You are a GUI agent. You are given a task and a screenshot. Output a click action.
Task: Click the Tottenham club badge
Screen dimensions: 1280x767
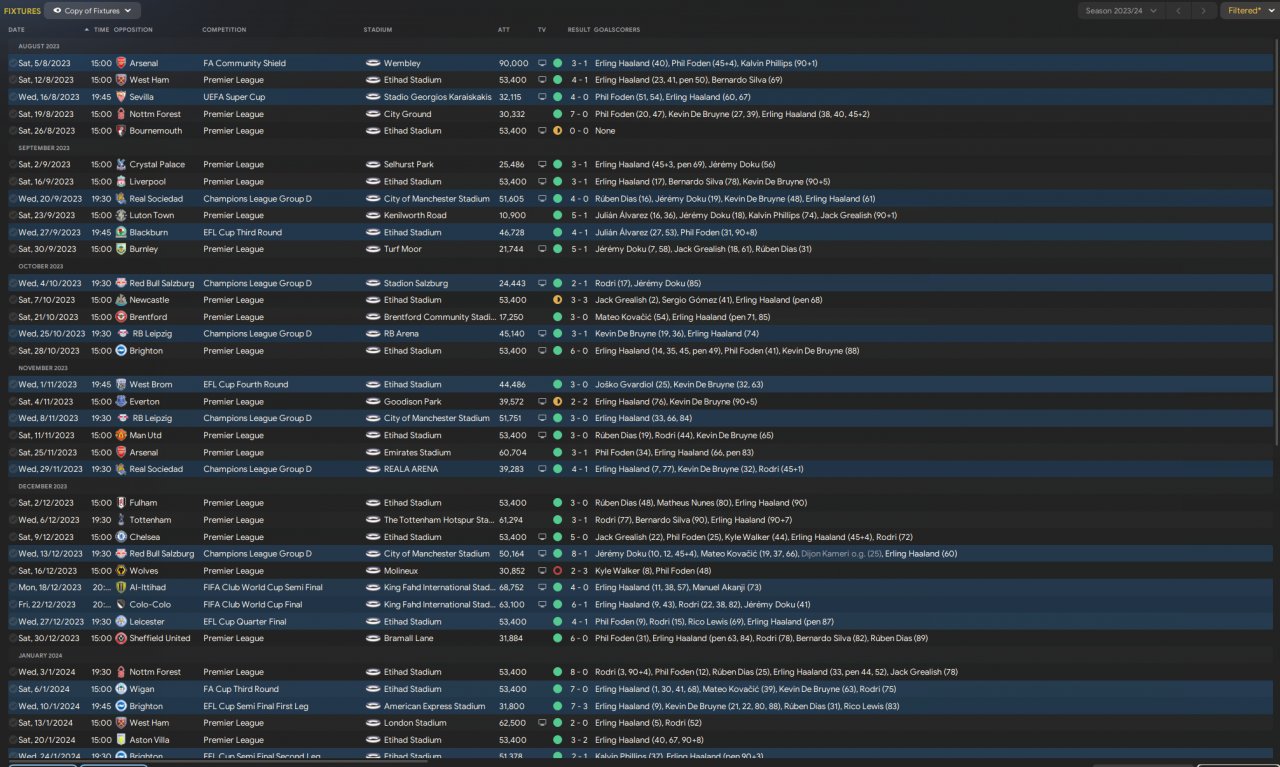point(121,520)
